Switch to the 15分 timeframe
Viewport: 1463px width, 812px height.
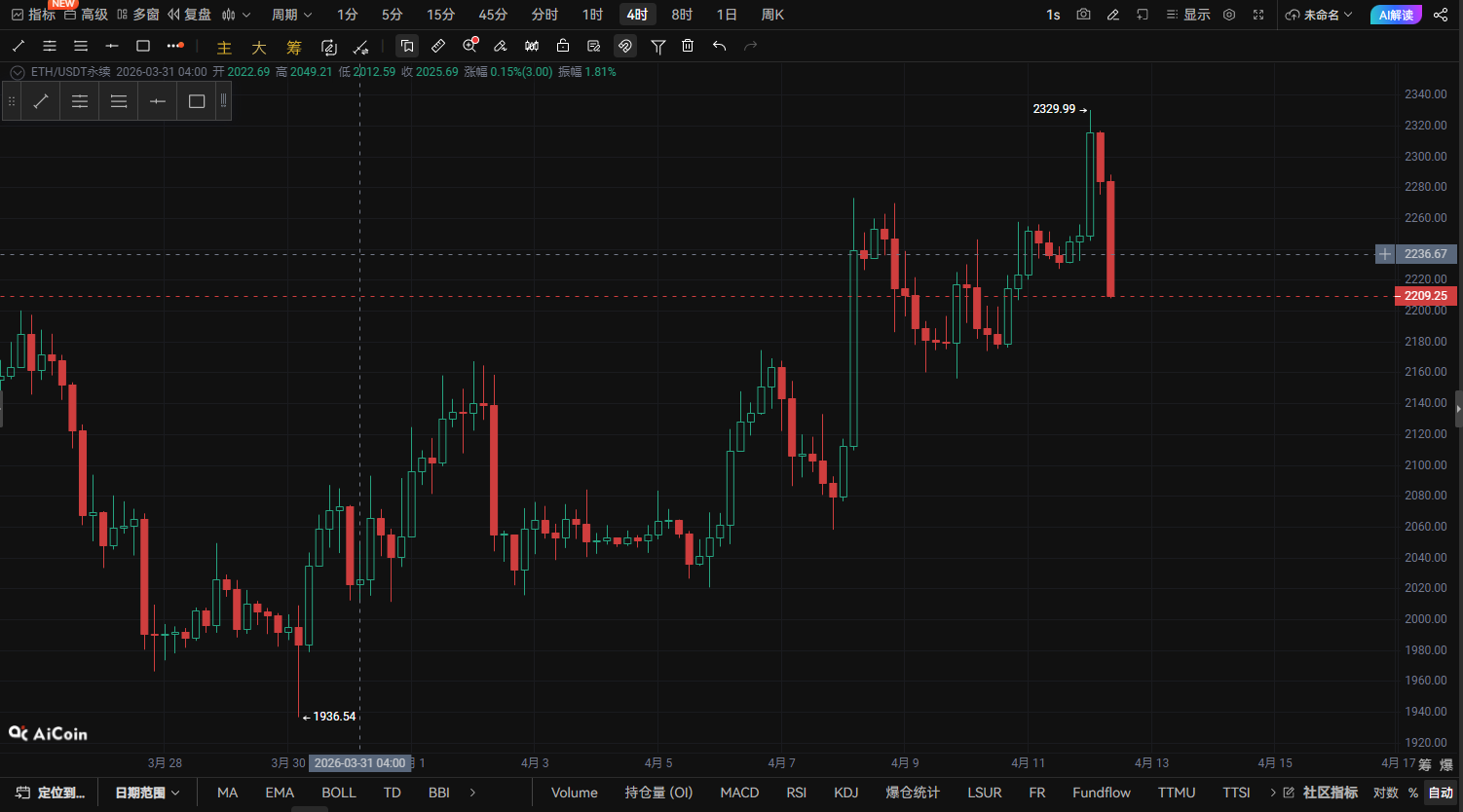[440, 15]
